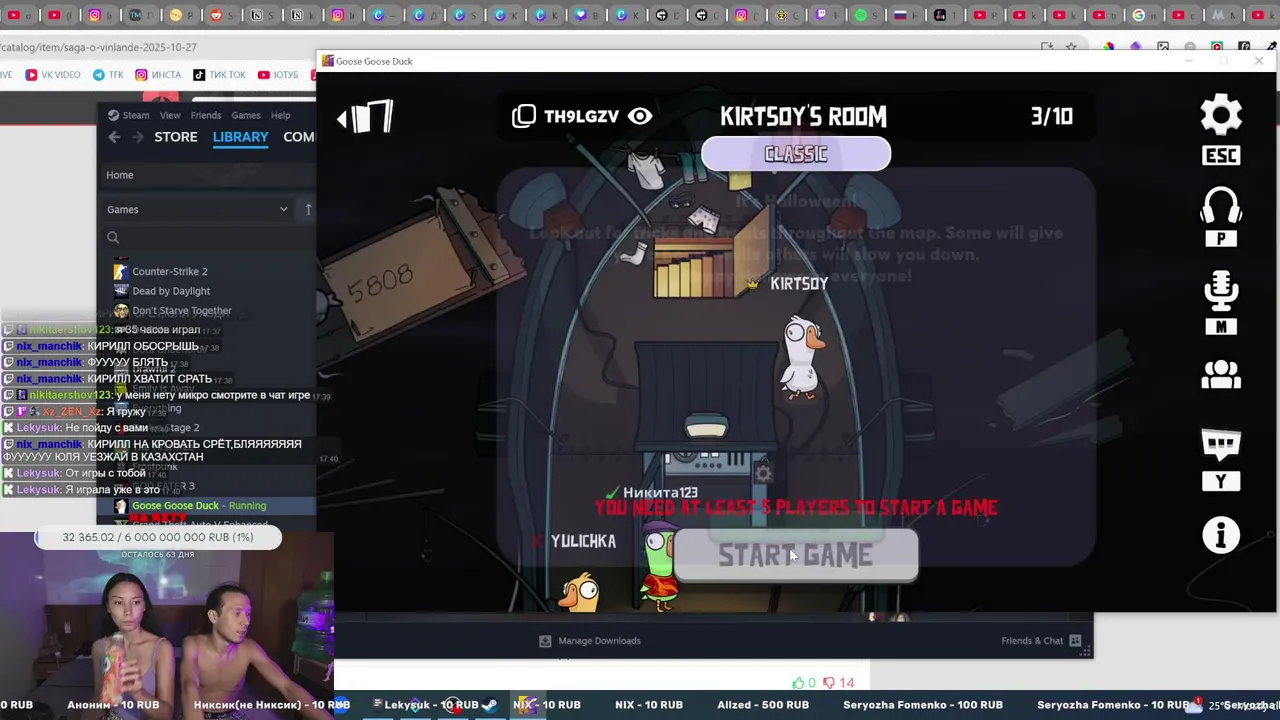Viewport: 1280px width, 720px height.
Task: Click the library sort arrow button
Action: (308, 209)
